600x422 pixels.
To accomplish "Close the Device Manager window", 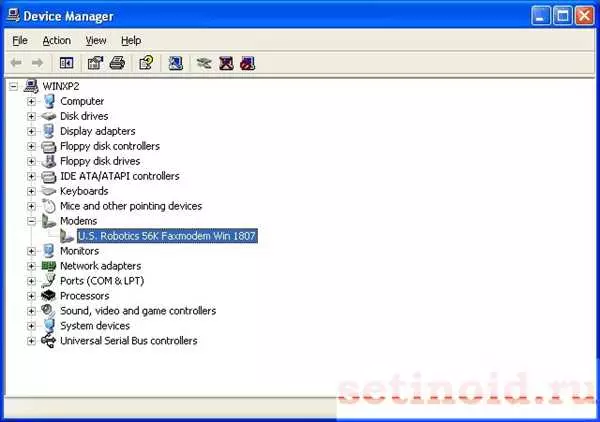I will click(584, 16).
